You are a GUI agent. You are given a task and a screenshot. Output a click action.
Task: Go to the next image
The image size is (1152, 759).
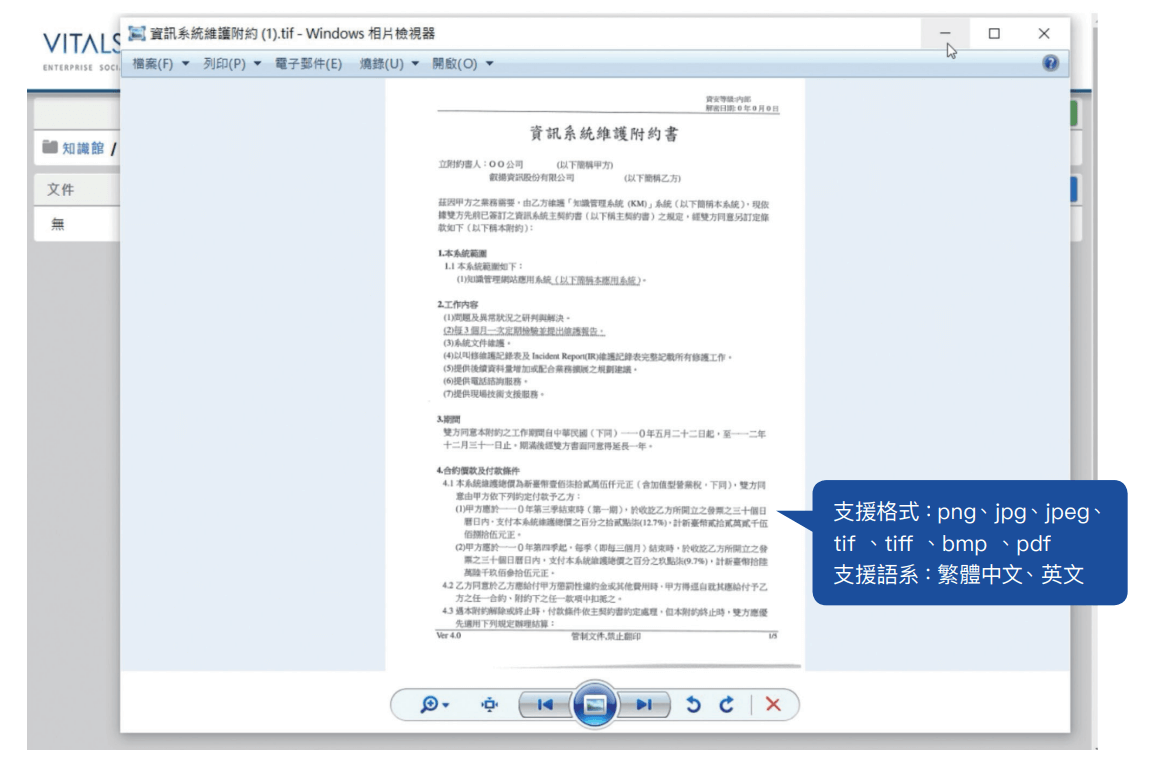645,705
